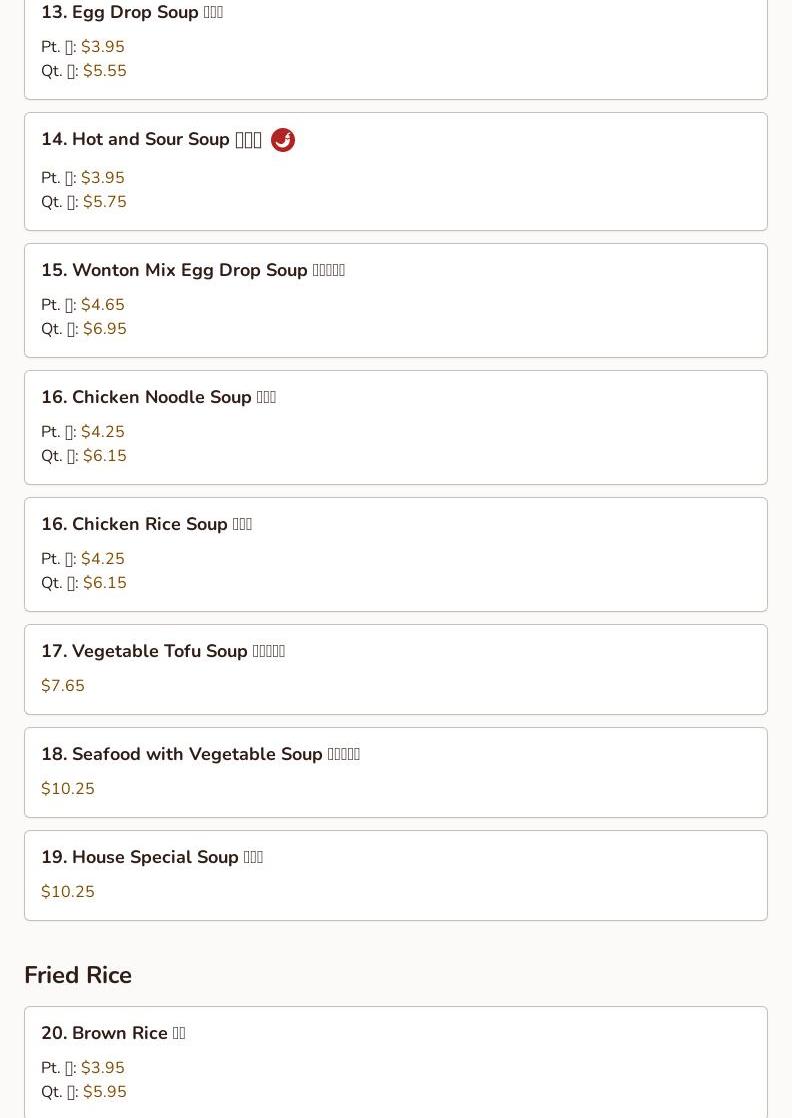This screenshot has height=1118, width=792.
Task: Click Chicken Noodle Soup pint price $4.25
Action: click(x=103, y=432)
